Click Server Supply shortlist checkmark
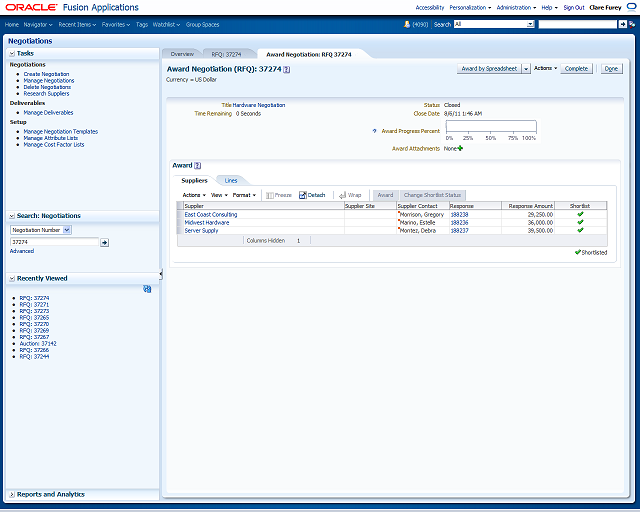Image resolution: width=640 pixels, height=512 pixels. click(580, 230)
